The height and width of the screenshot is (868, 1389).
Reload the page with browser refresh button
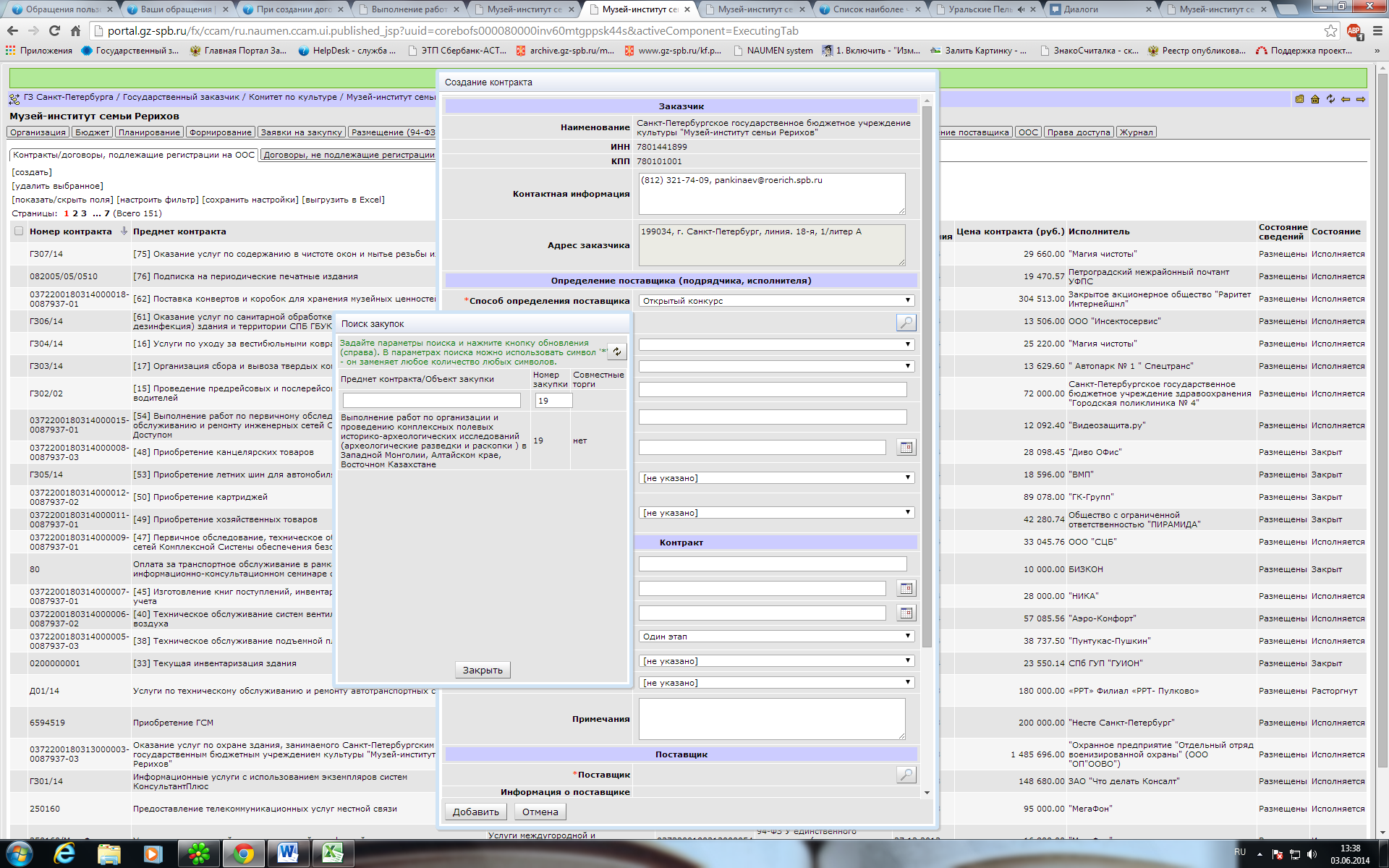pos(54,31)
